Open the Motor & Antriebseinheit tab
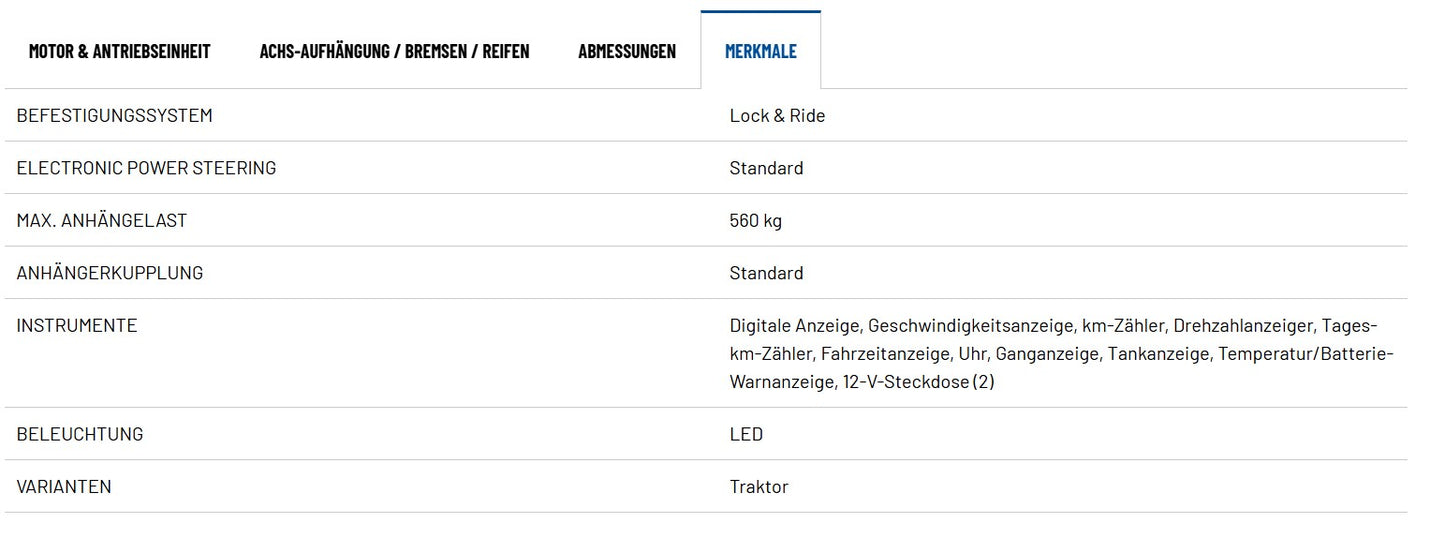Viewport: 1445px width, 538px height. click(119, 51)
